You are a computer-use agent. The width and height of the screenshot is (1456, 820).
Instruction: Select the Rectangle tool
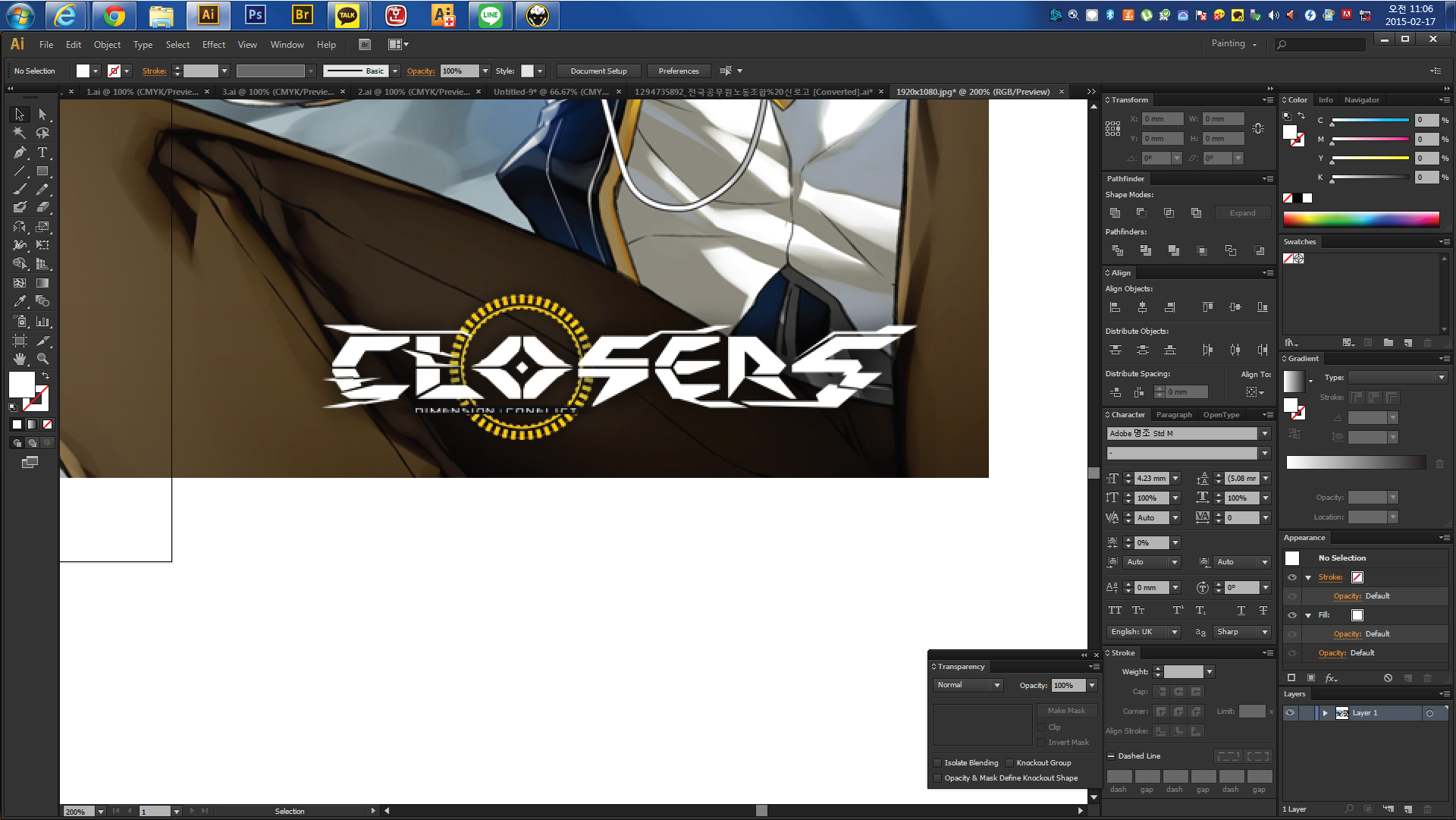[x=42, y=171]
